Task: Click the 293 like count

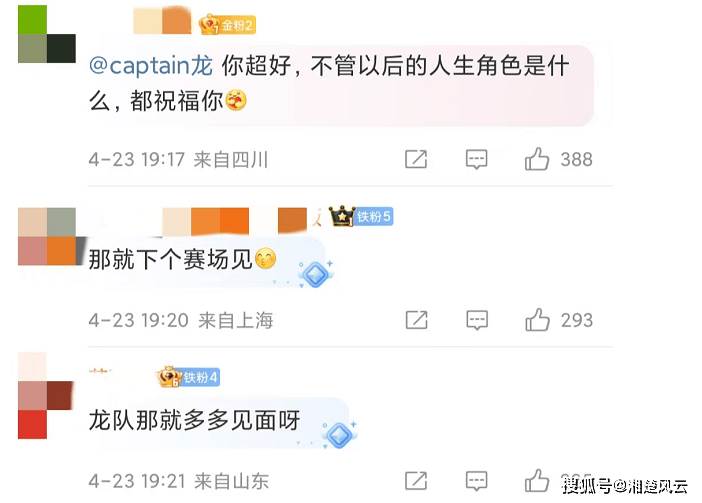Action: [577, 320]
